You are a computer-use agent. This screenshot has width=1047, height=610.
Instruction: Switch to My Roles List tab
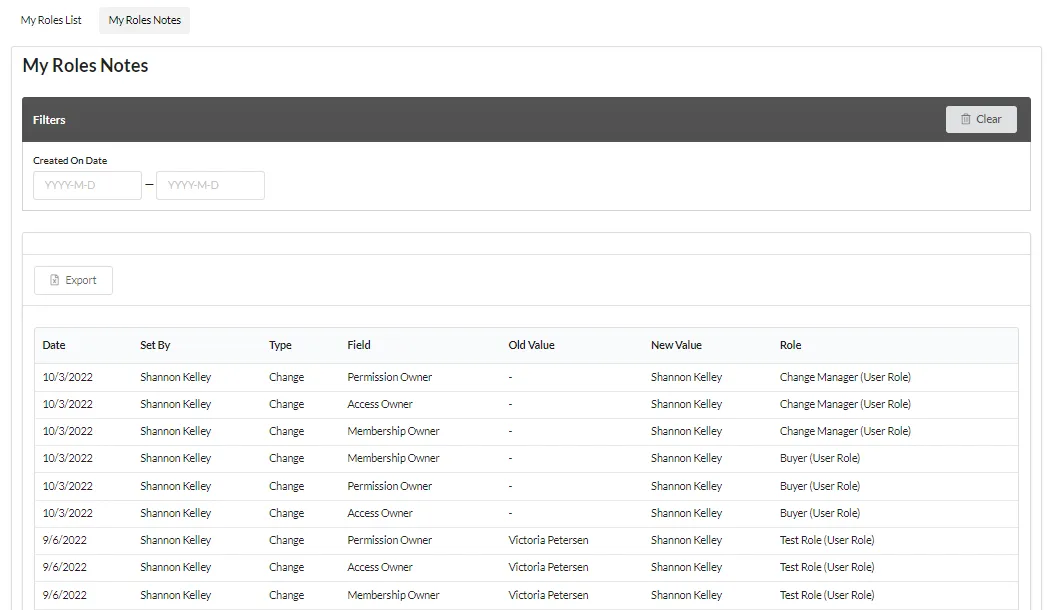tap(51, 20)
